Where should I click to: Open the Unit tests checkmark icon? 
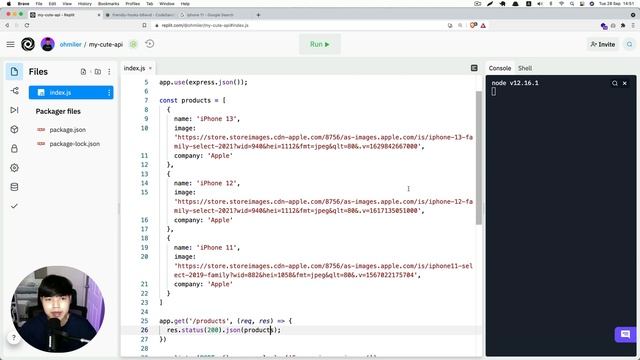coord(14,206)
